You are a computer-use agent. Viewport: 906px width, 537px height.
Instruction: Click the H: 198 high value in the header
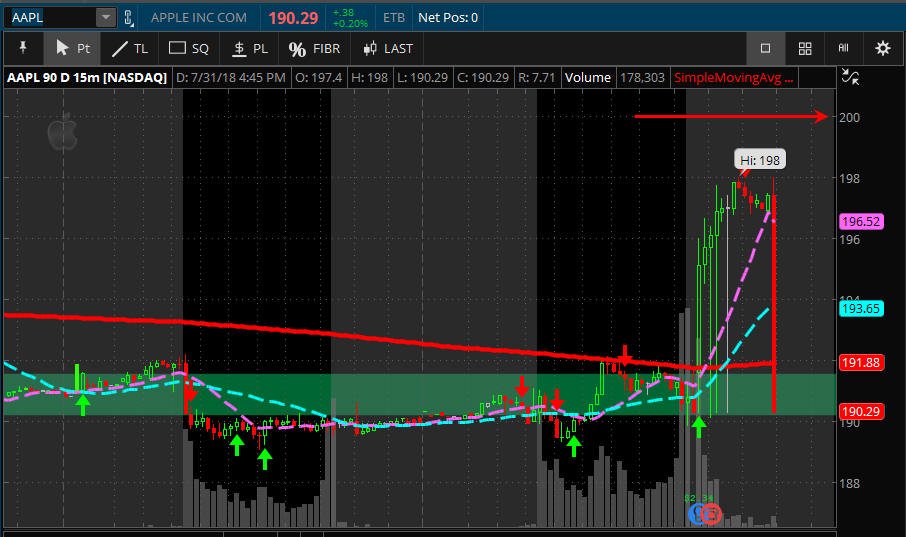[370, 77]
